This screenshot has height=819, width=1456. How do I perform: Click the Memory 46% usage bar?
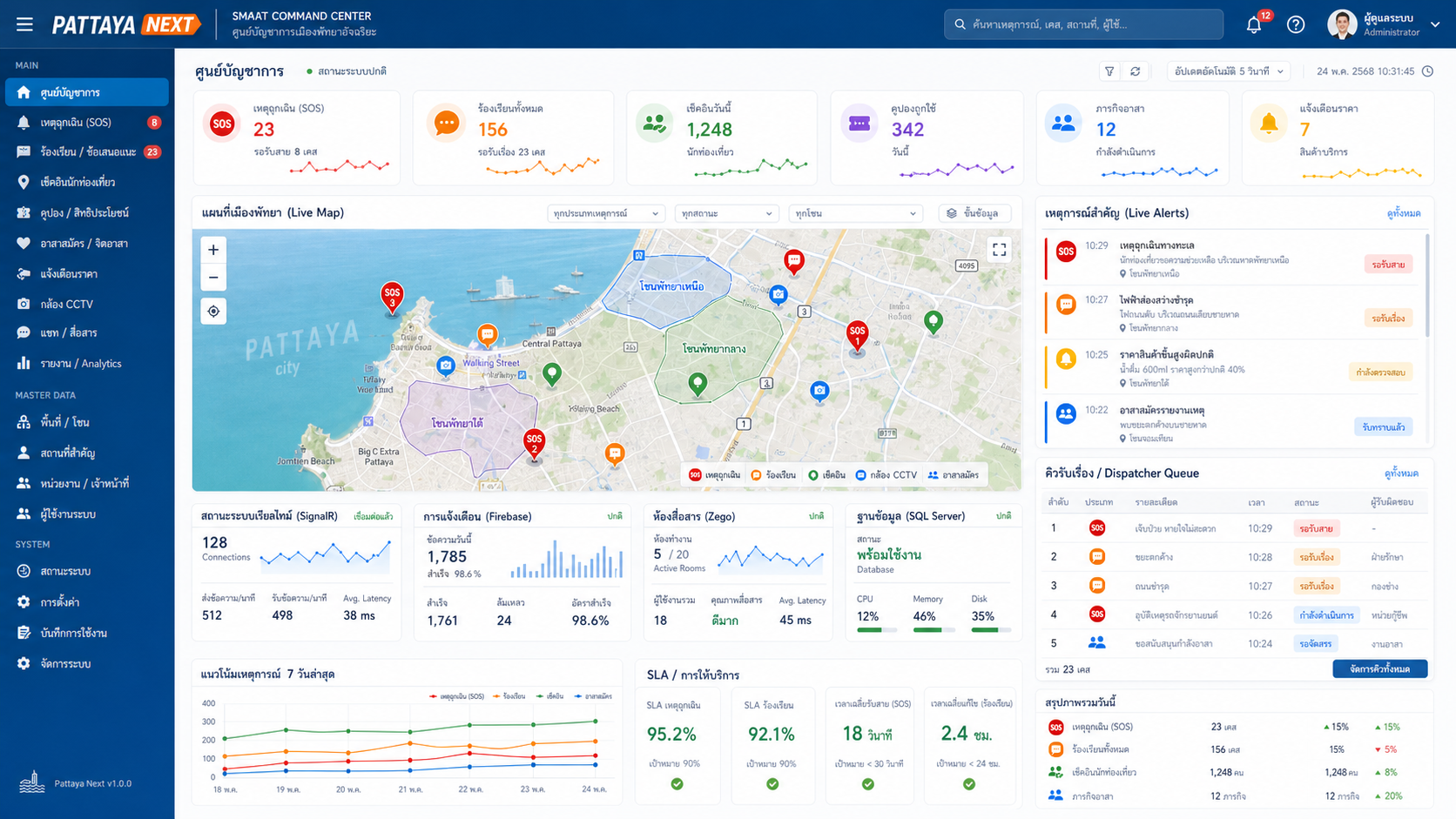pos(933,629)
